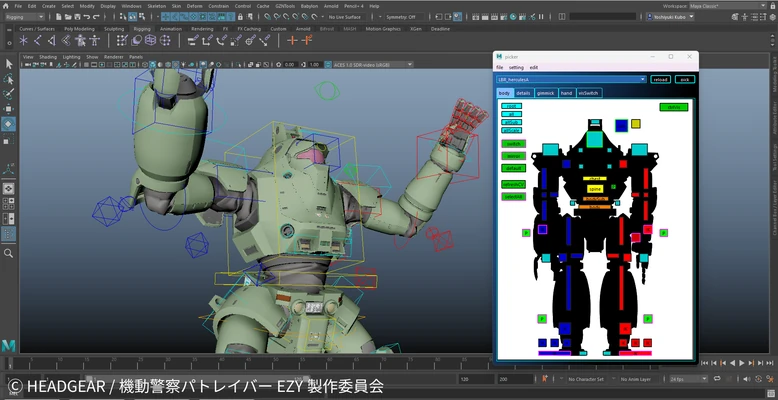Select the Move tool in toolbox
Viewport: 778px width, 400px height.
click(x=8, y=109)
